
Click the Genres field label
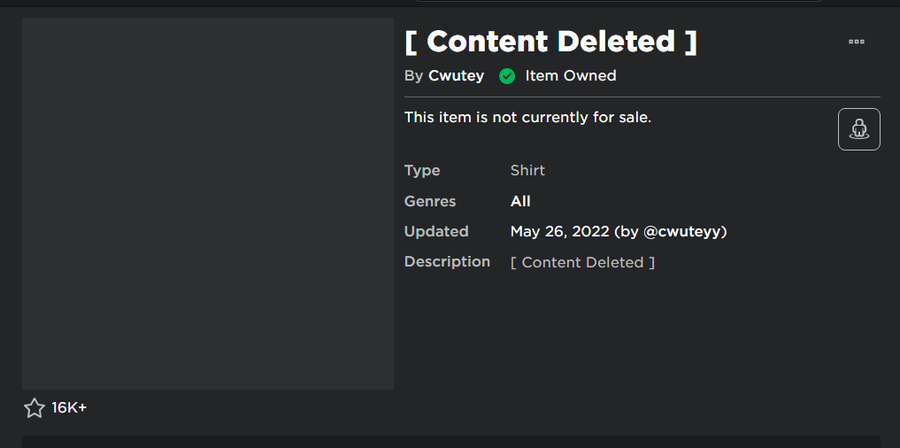(x=430, y=201)
